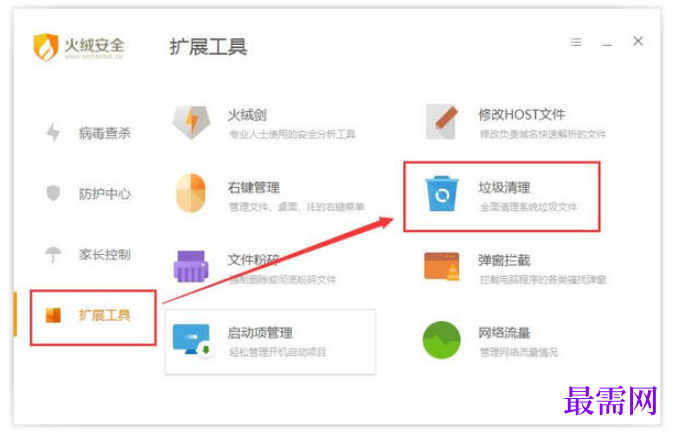The width and height of the screenshot is (676, 432).
Task: Click the 修改HOST文件 pencil icon
Action: [441, 122]
